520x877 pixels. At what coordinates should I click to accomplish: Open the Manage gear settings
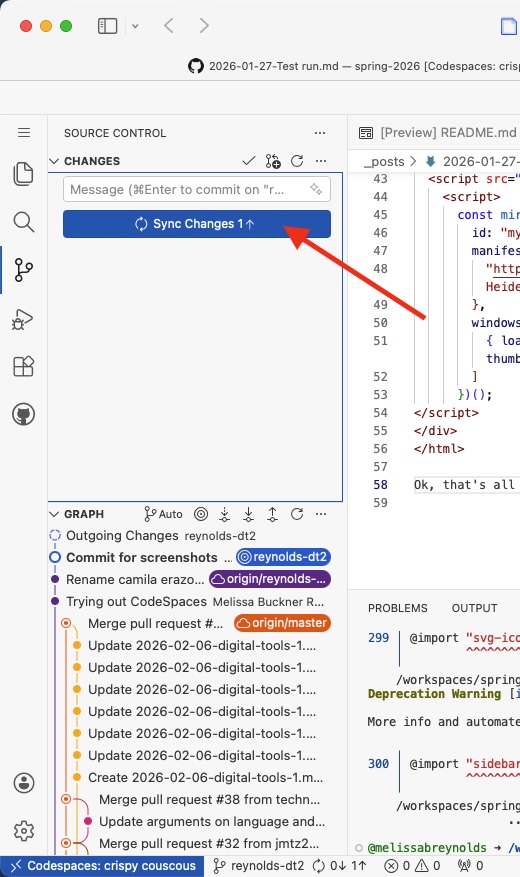point(23,831)
